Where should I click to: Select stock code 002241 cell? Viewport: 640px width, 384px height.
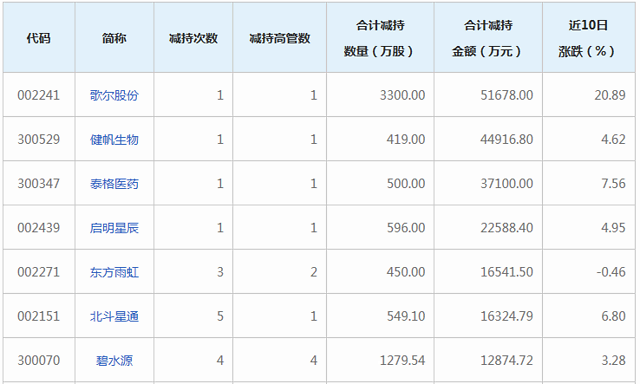[x=39, y=95]
